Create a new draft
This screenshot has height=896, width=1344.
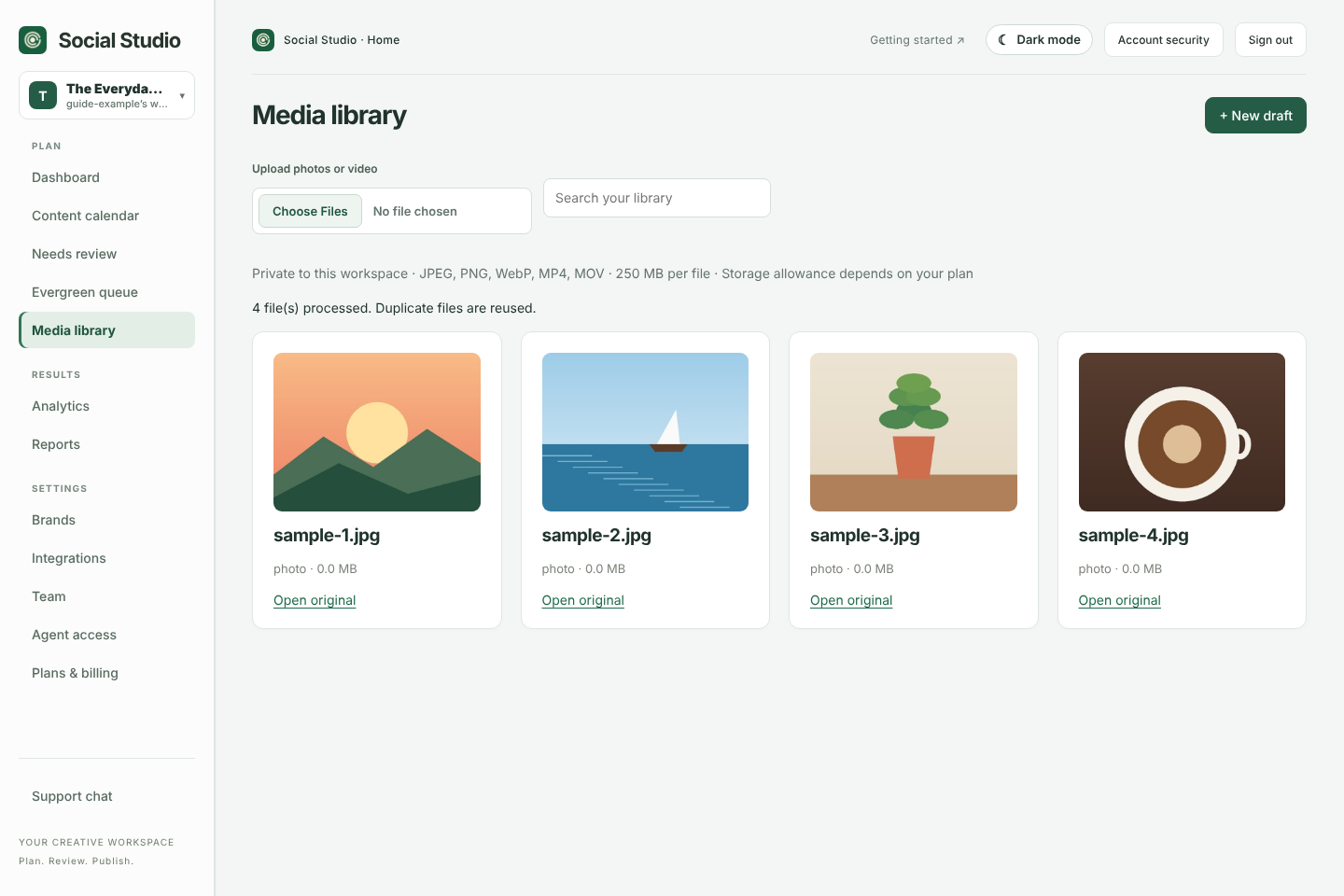1255,116
